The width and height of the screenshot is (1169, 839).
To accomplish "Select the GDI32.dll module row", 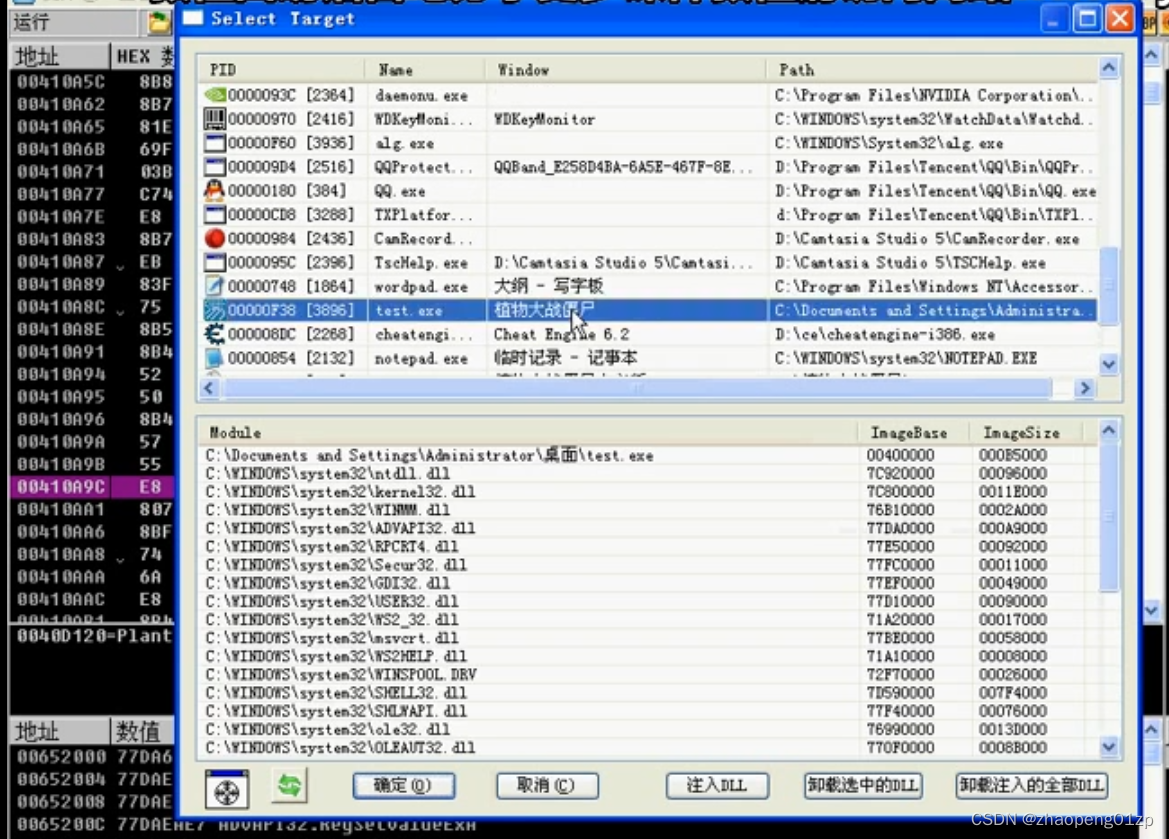I will (x=647, y=583).
